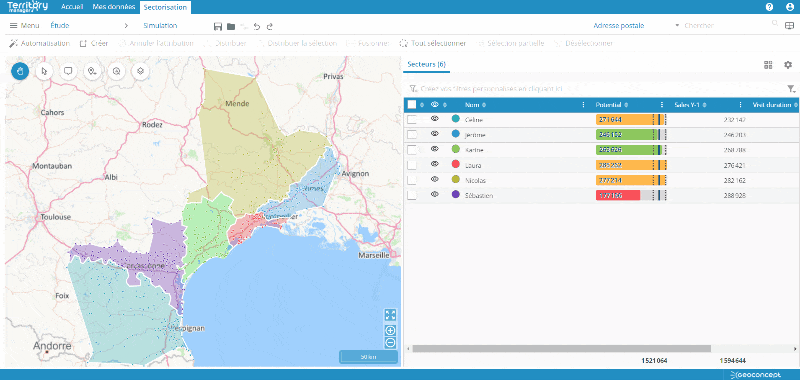Expand the breadcrumb chevron after Étude
The image size is (800, 380).
click(x=127, y=26)
